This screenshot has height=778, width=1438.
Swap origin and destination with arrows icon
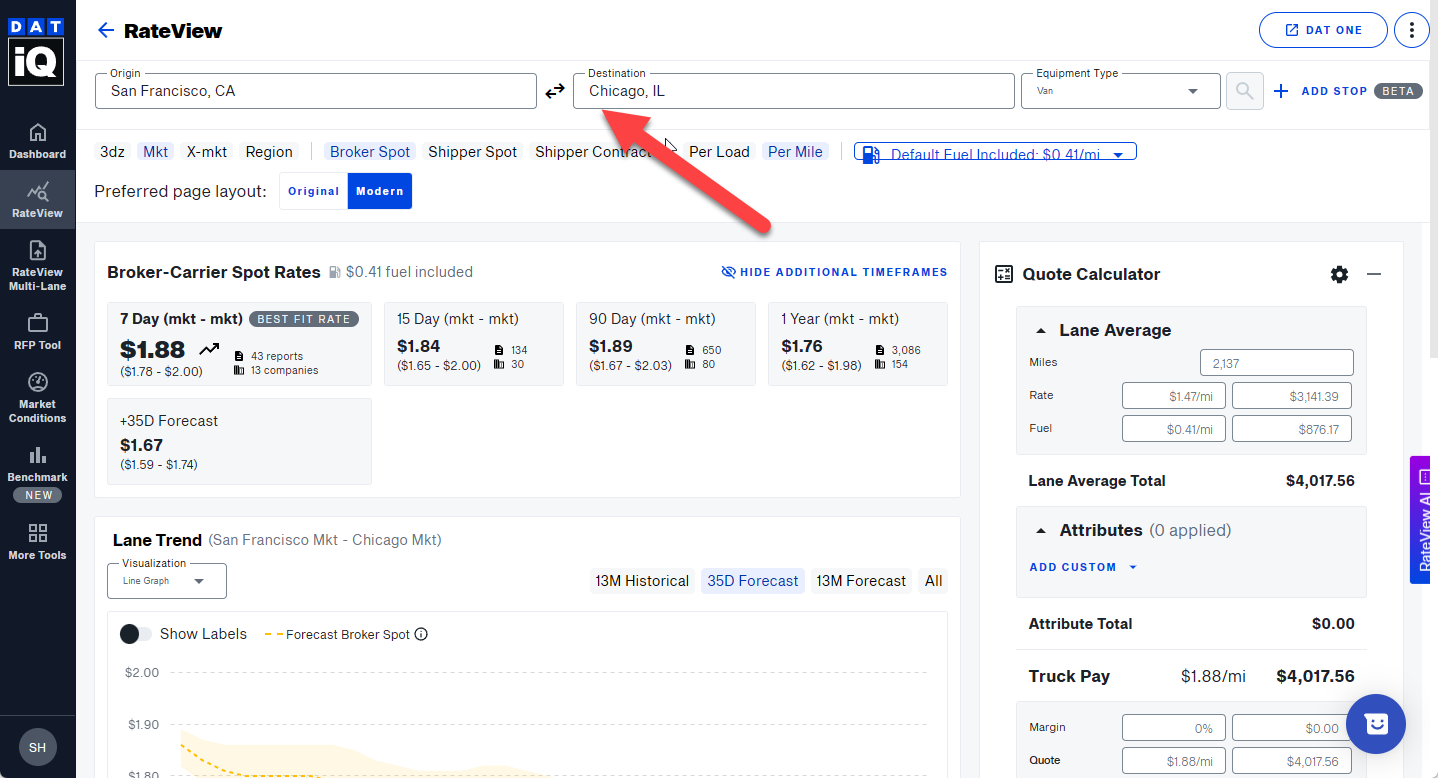(555, 92)
